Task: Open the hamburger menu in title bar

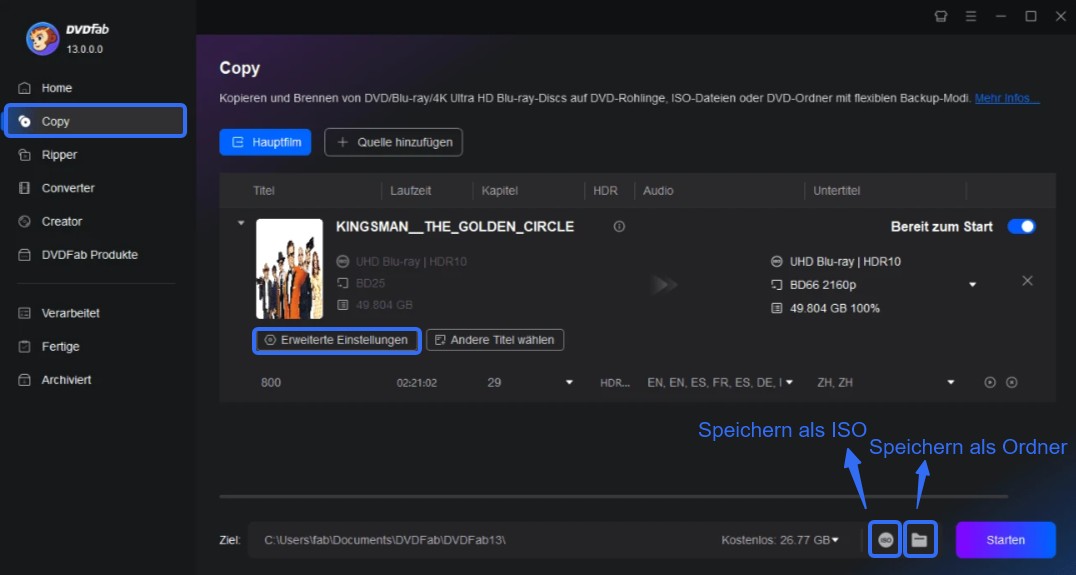Action: [x=971, y=16]
